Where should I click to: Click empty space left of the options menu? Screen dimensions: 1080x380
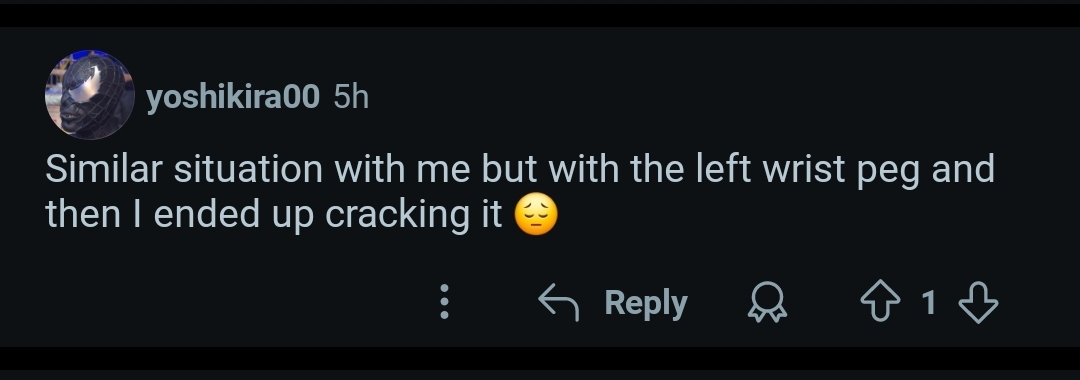[x=220, y=302]
